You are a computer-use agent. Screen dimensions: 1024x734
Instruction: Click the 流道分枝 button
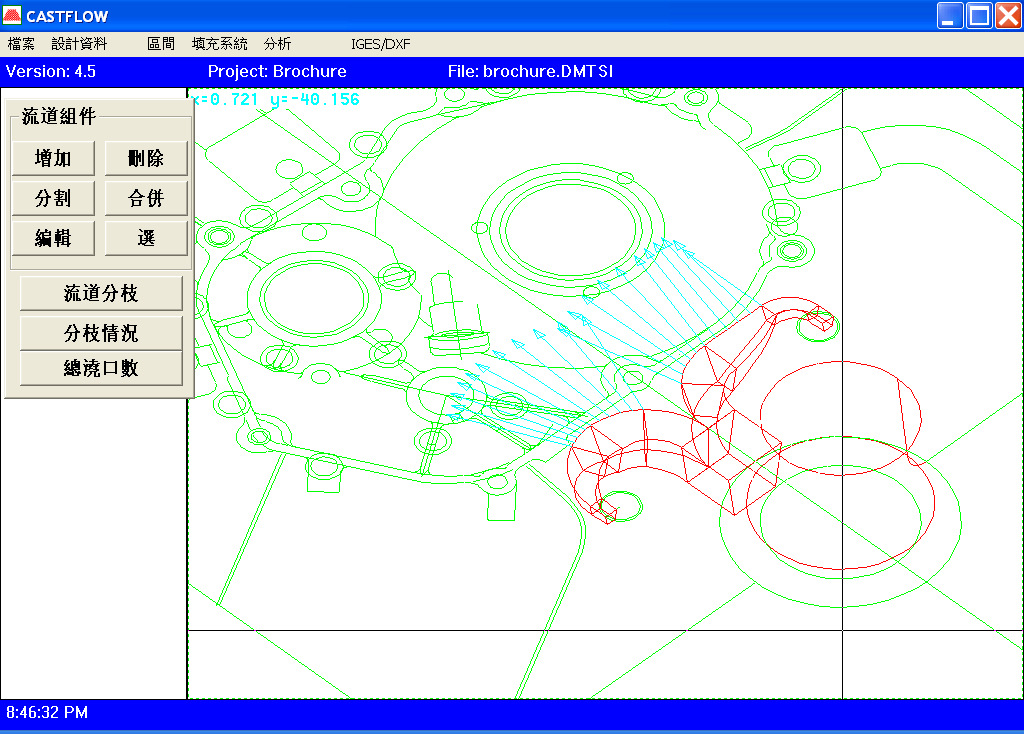[101, 293]
